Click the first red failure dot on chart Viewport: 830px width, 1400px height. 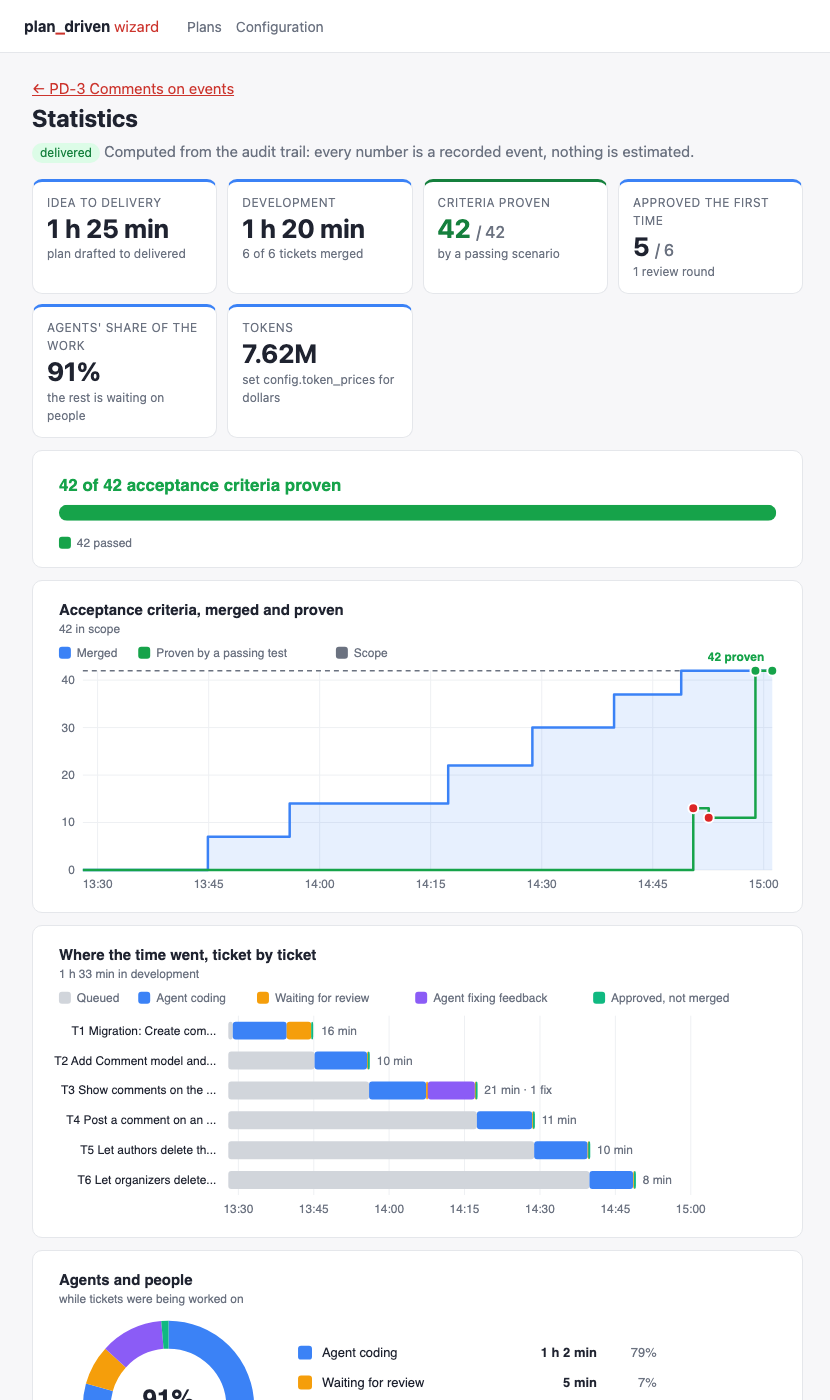click(693, 808)
